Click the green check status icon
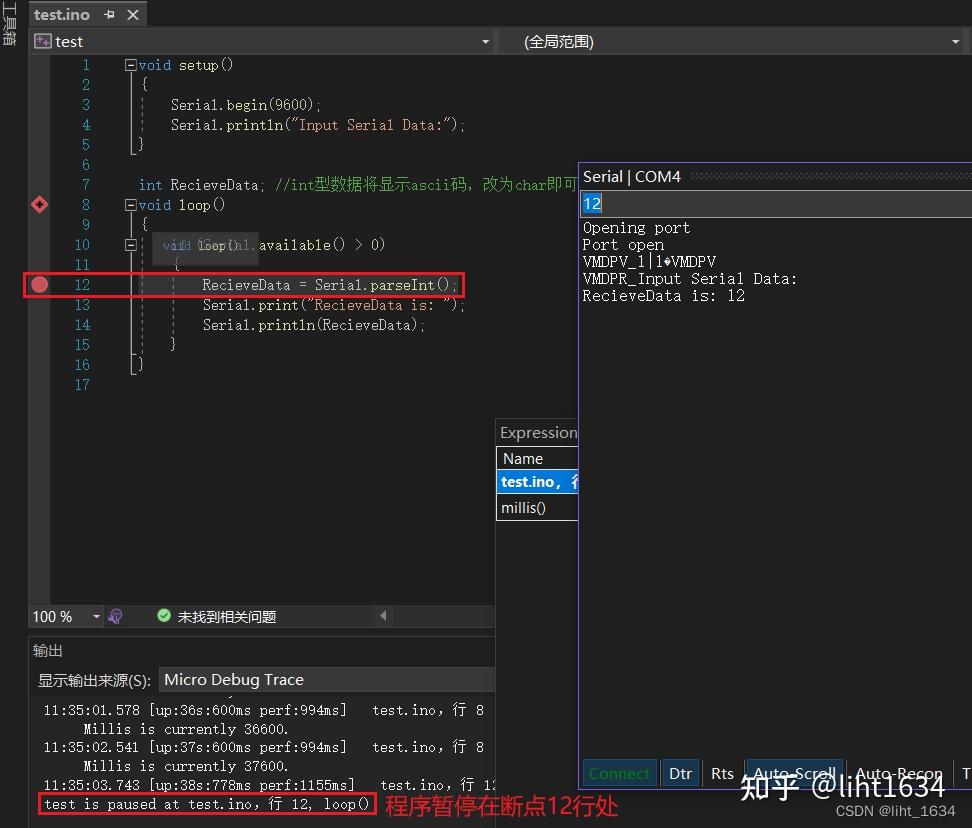 click(x=163, y=617)
